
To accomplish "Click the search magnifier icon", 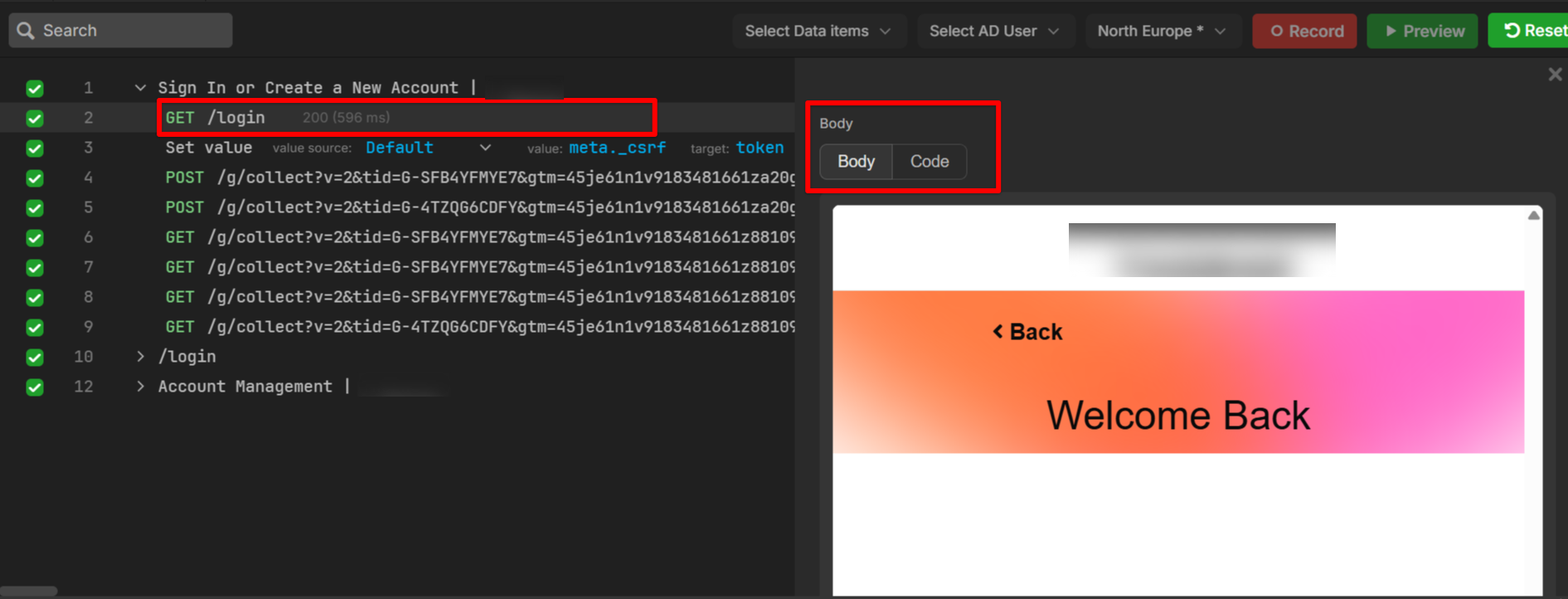I will (x=26, y=31).
